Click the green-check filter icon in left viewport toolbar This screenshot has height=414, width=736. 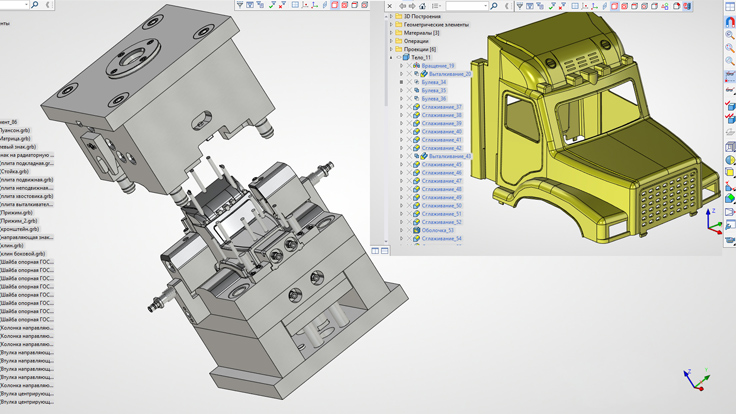pos(272,5)
